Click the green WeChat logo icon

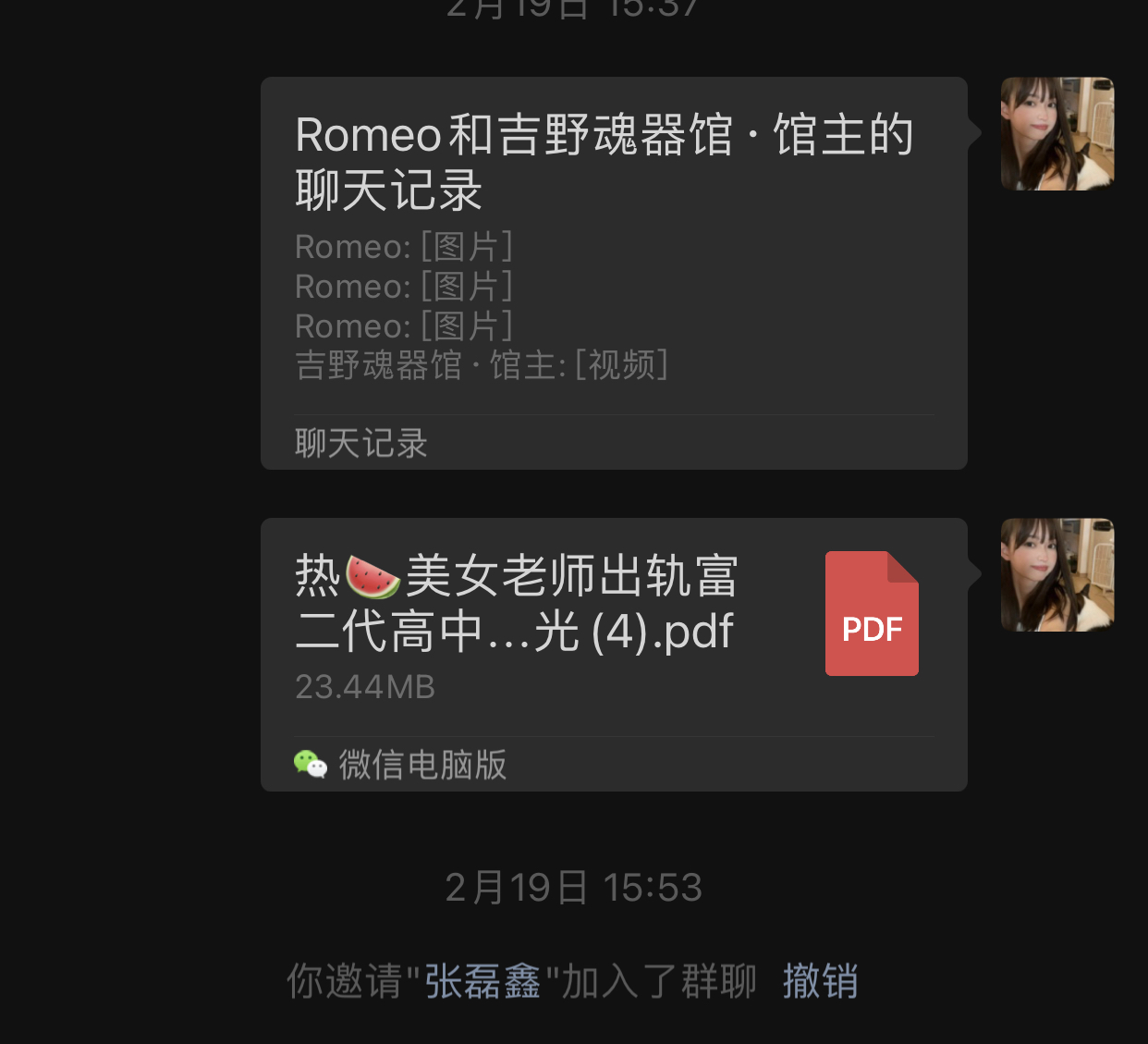coord(311,764)
